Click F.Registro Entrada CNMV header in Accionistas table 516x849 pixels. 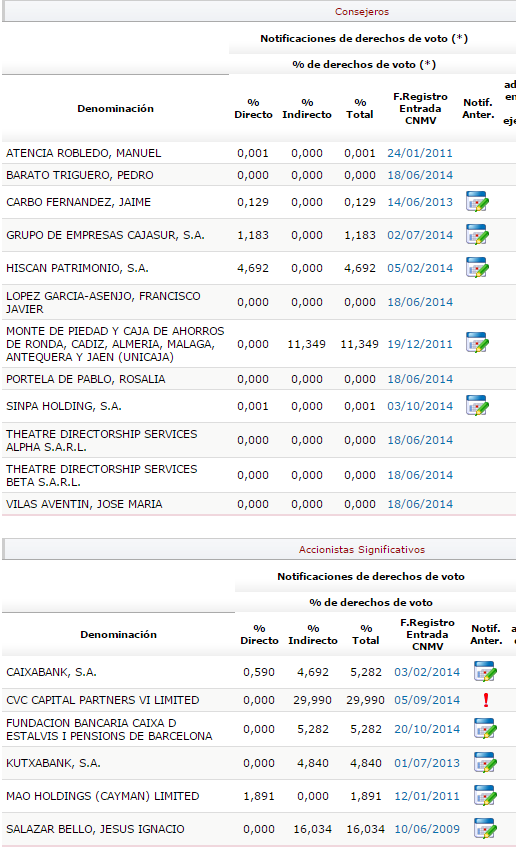[x=427, y=635]
